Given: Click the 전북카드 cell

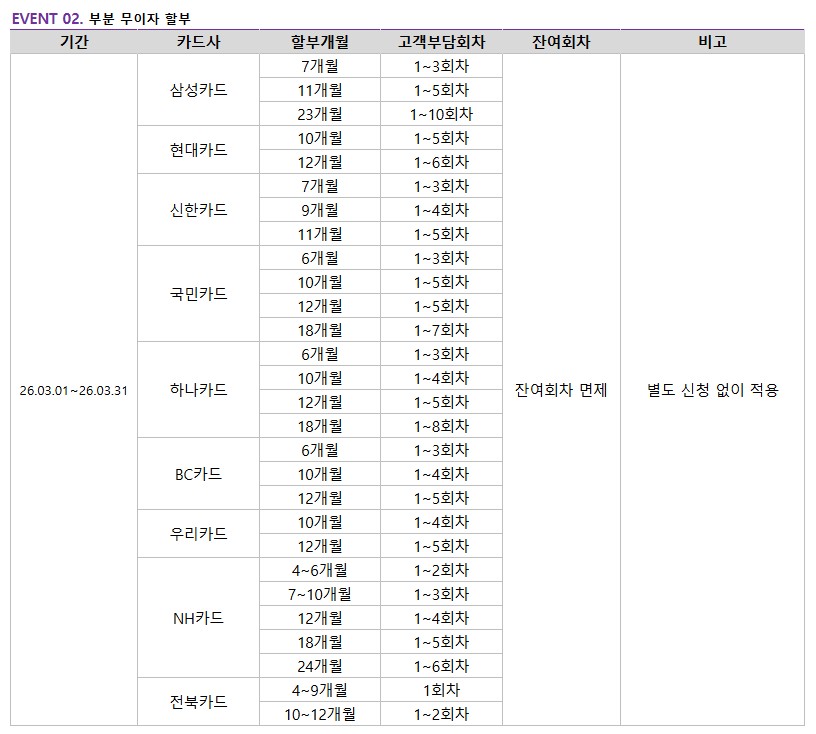Looking at the screenshot, I should [198, 702].
